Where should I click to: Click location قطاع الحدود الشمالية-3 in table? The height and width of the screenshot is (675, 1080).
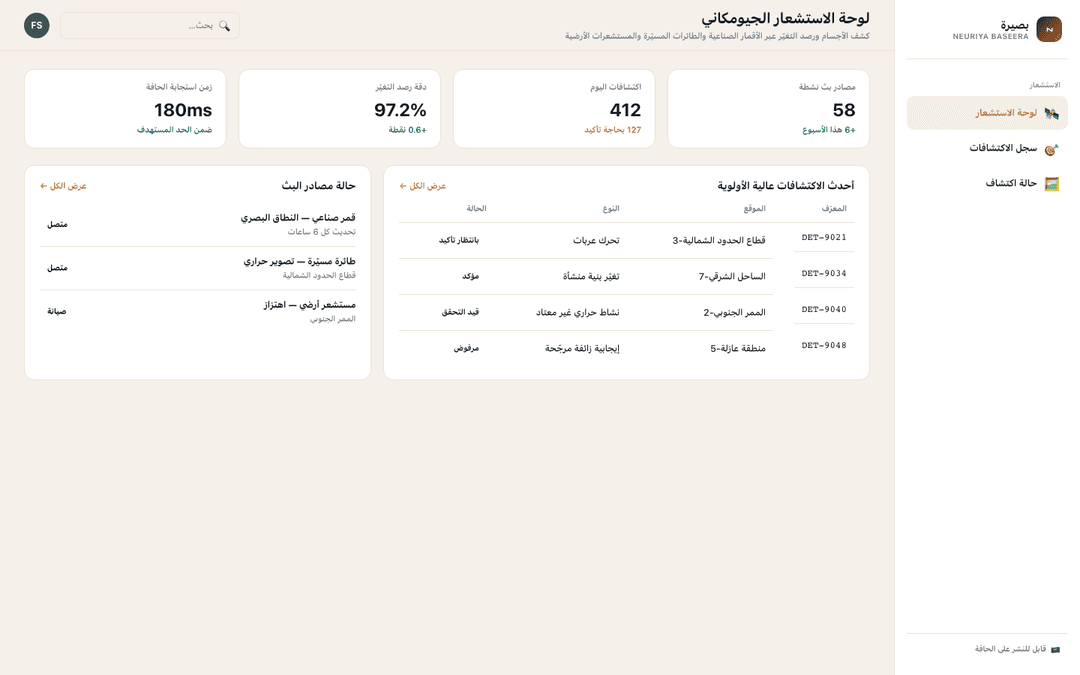719,240
